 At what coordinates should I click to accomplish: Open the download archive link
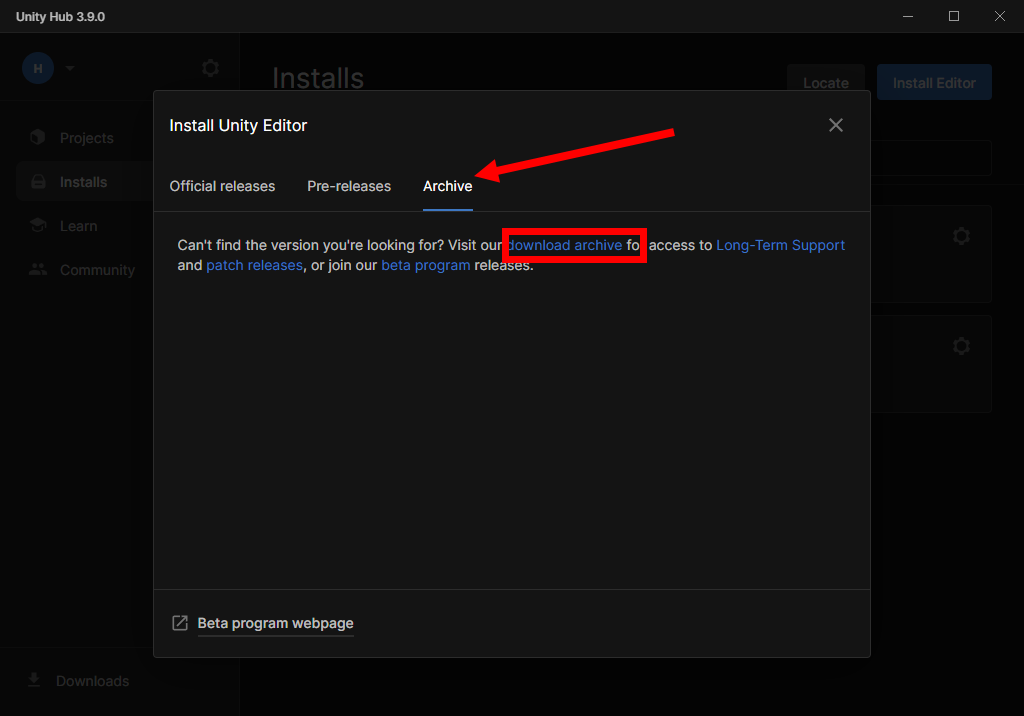(x=565, y=245)
